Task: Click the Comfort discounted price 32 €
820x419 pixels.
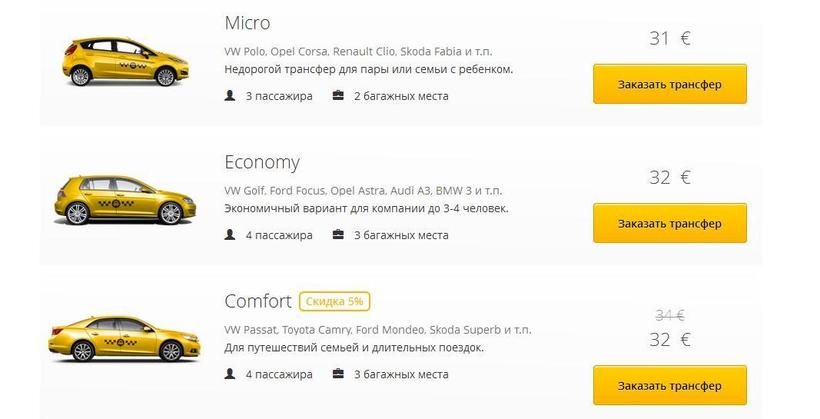Action: click(669, 339)
